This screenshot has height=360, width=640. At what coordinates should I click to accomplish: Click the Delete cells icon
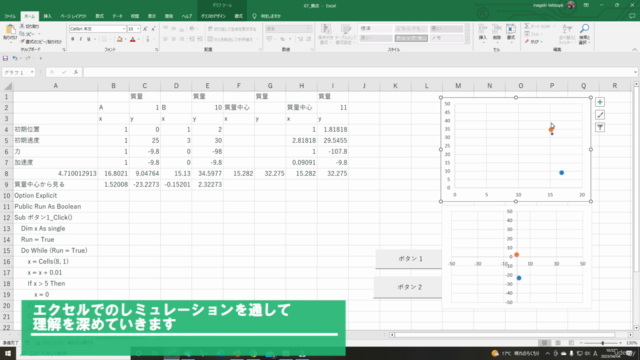coord(497,29)
